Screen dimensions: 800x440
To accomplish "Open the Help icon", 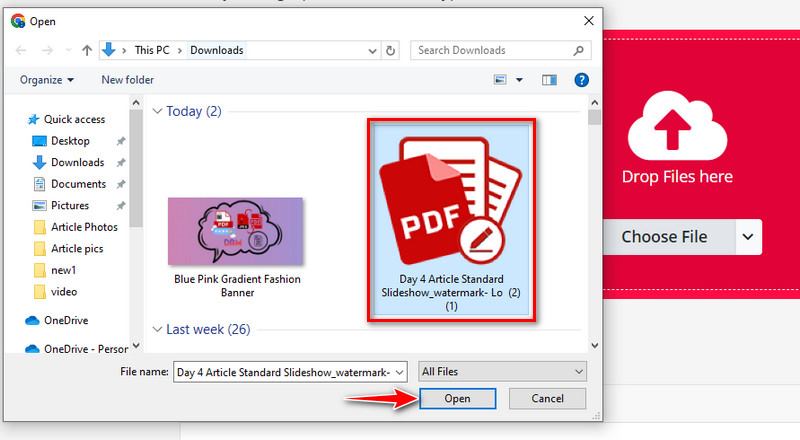I will [581, 80].
